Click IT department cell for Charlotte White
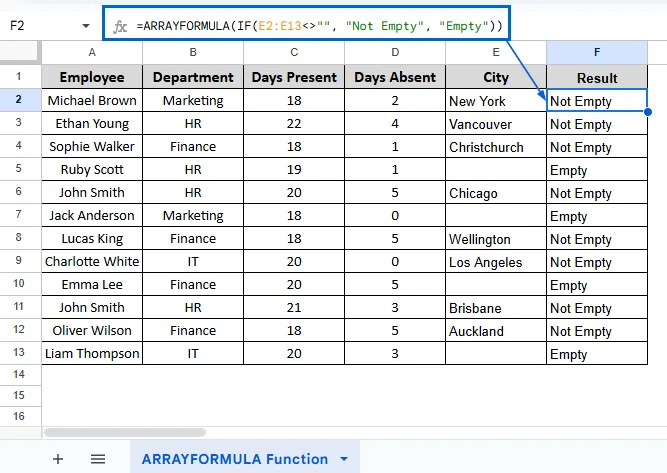This screenshot has height=473, width=667. pos(193,261)
